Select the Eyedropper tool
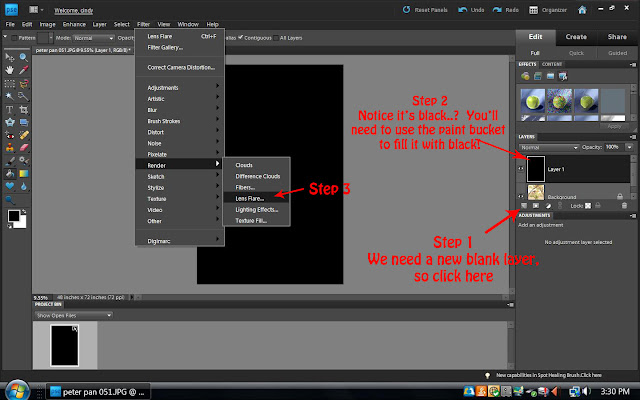640x400 pixels. pos(24,70)
